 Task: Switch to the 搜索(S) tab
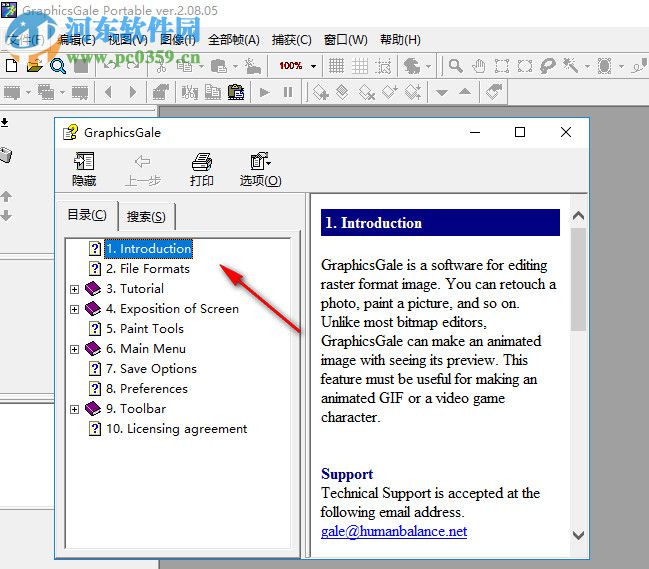(x=146, y=216)
